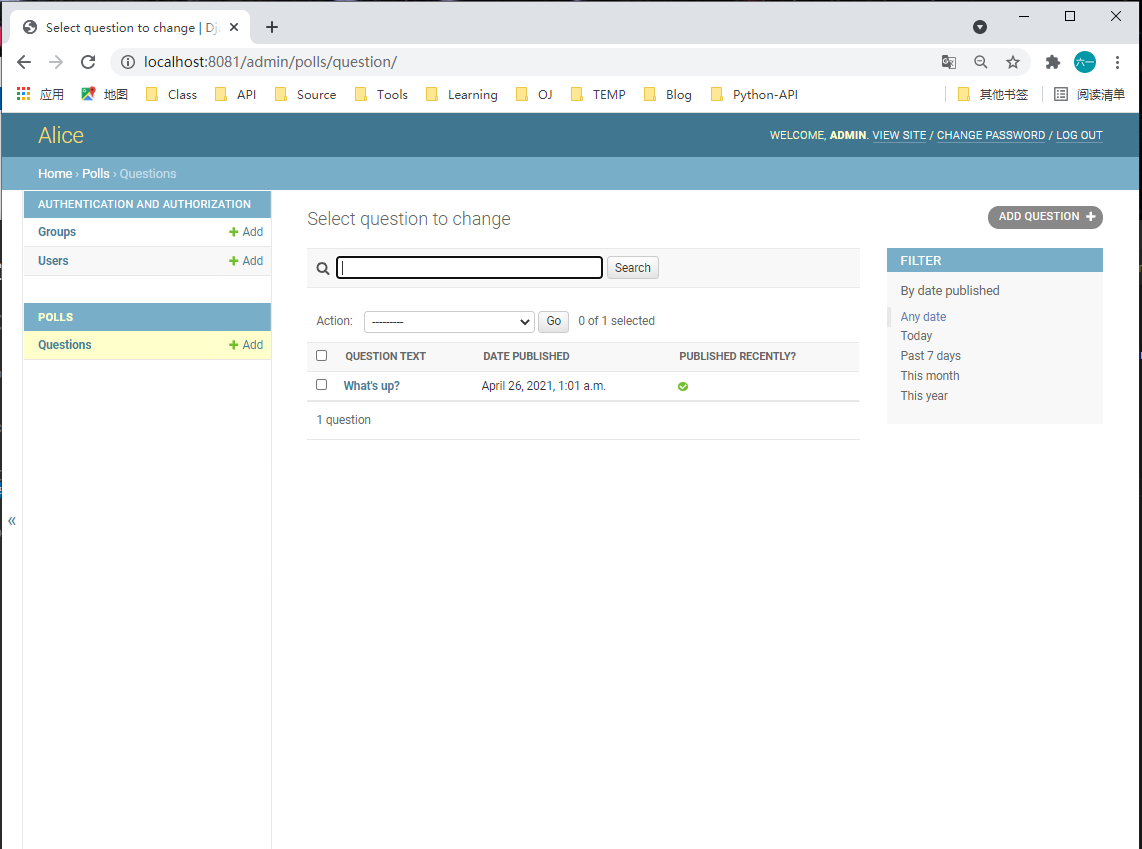Click the green published-recently check icon

682,387
